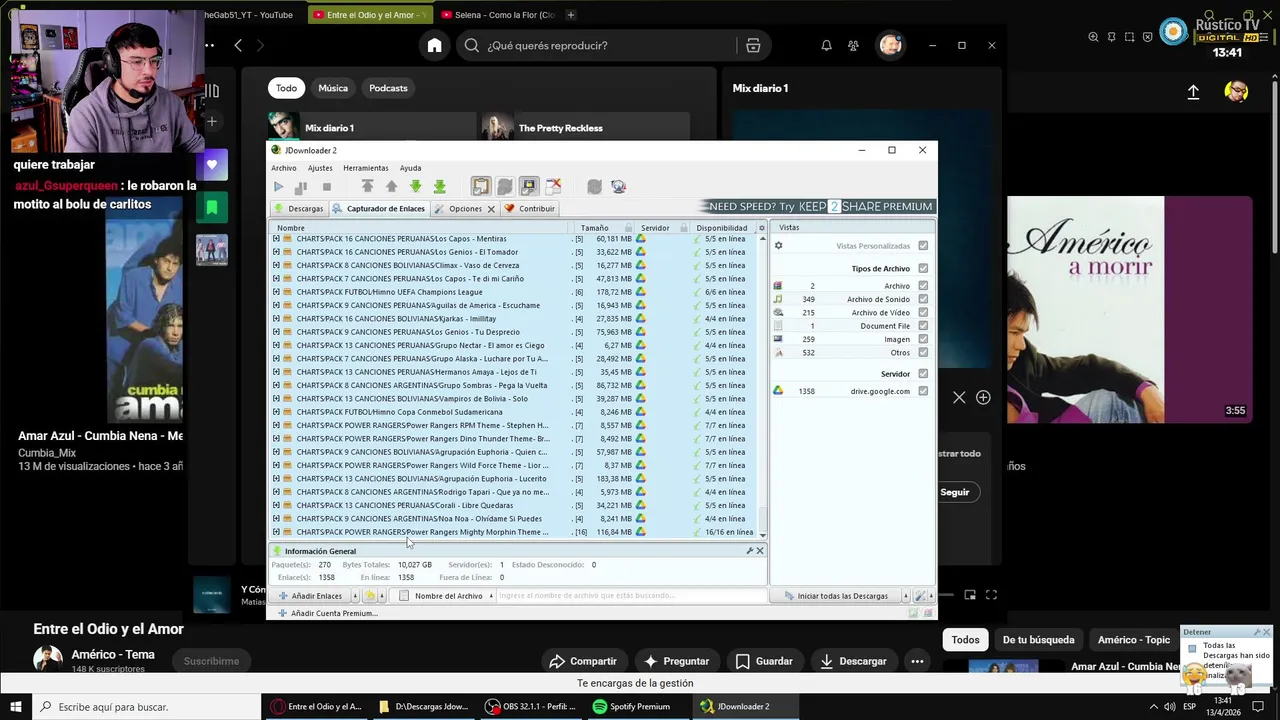
Task: Select the Música filter in Spotify
Action: [x=333, y=88]
